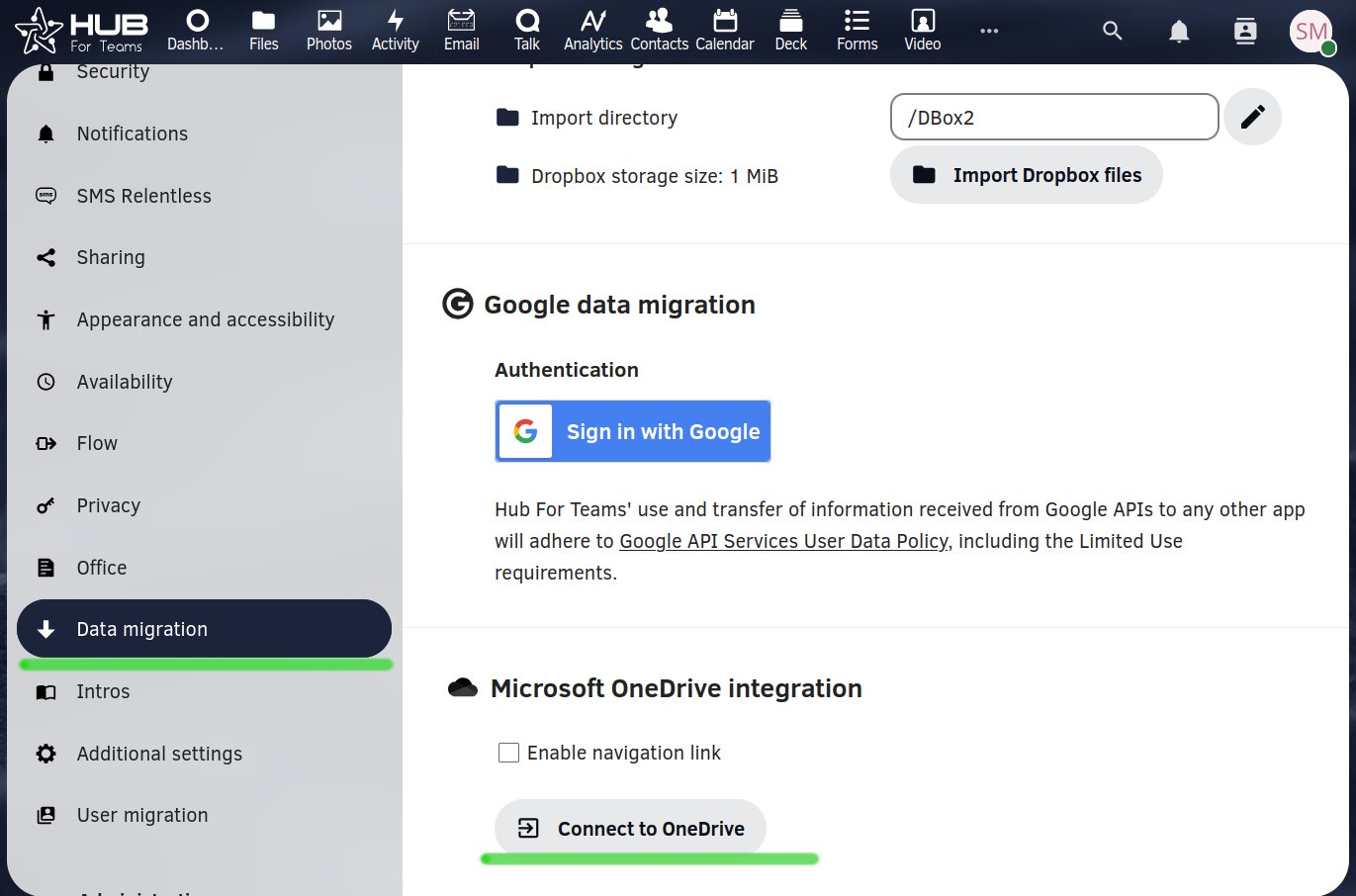
Task: Click Connect to OneDrive button
Action: click(630, 828)
